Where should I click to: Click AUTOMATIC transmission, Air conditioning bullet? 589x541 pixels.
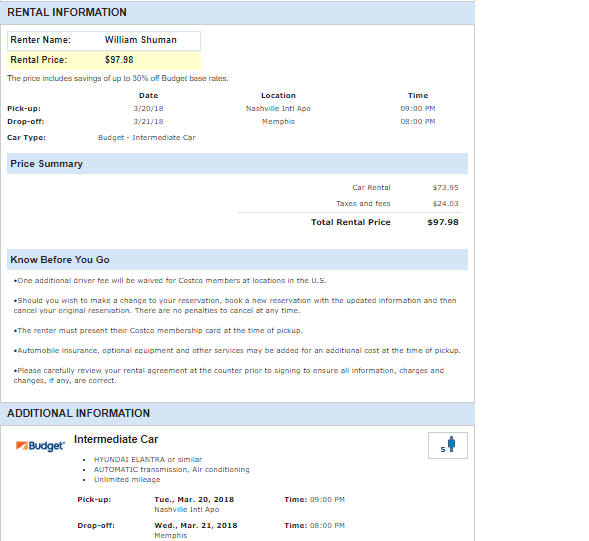[x=172, y=470]
